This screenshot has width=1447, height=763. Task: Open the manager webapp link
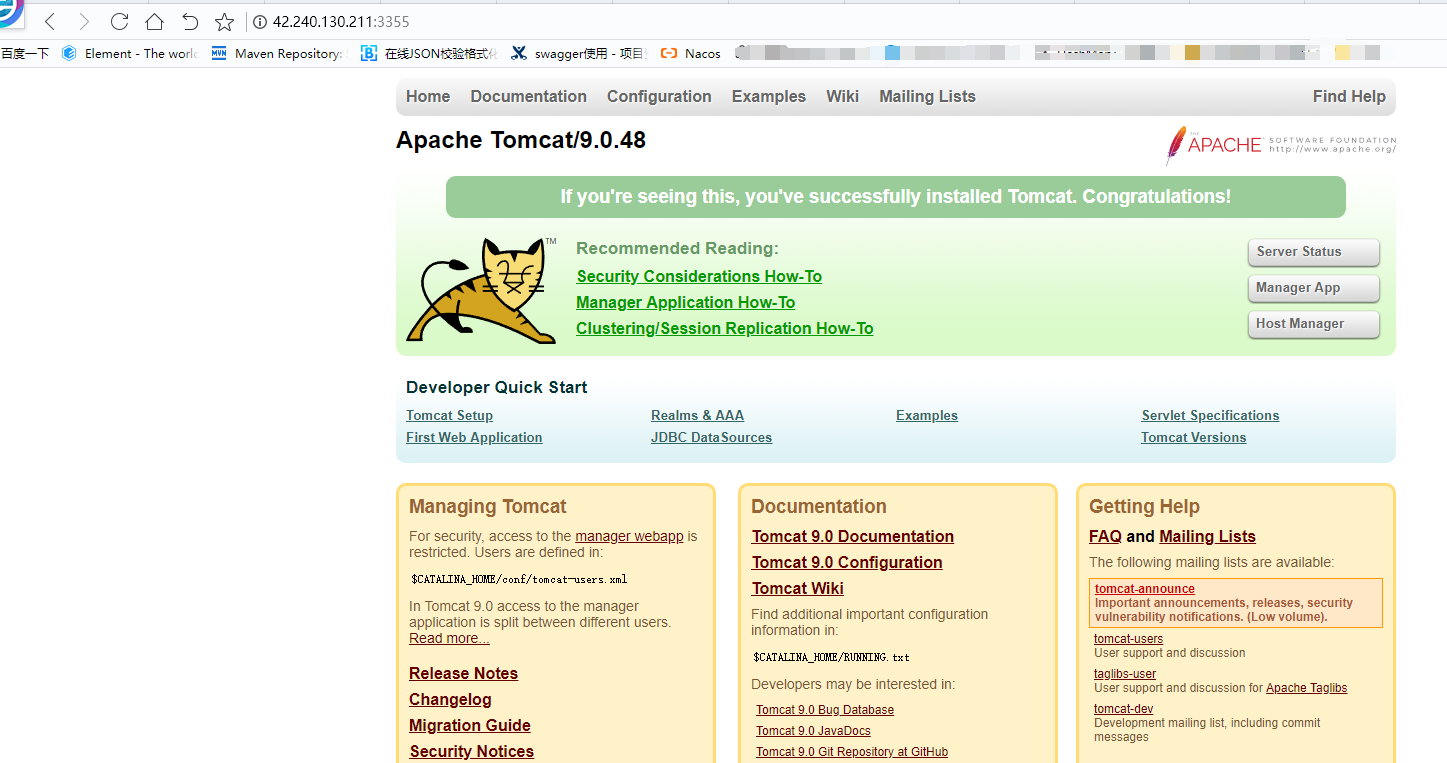(x=629, y=536)
